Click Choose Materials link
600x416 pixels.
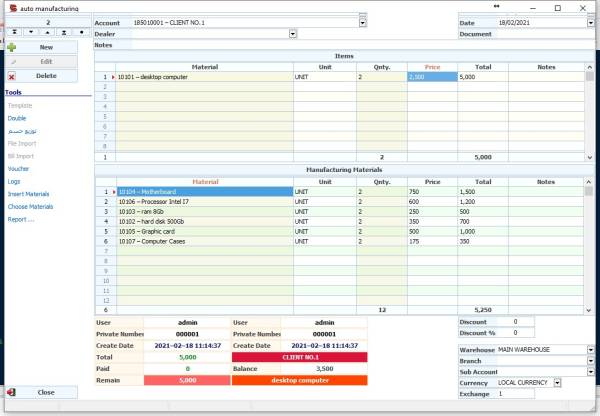[30, 207]
